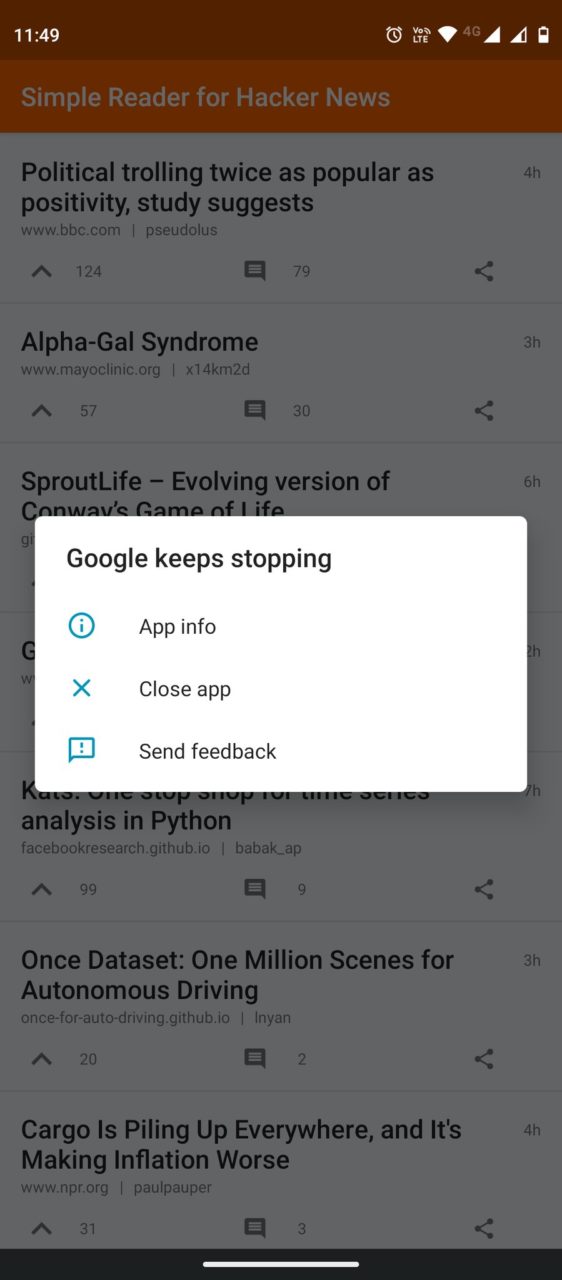Upvote the Political trolling story
The image size is (562, 1280).
[x=41, y=271]
